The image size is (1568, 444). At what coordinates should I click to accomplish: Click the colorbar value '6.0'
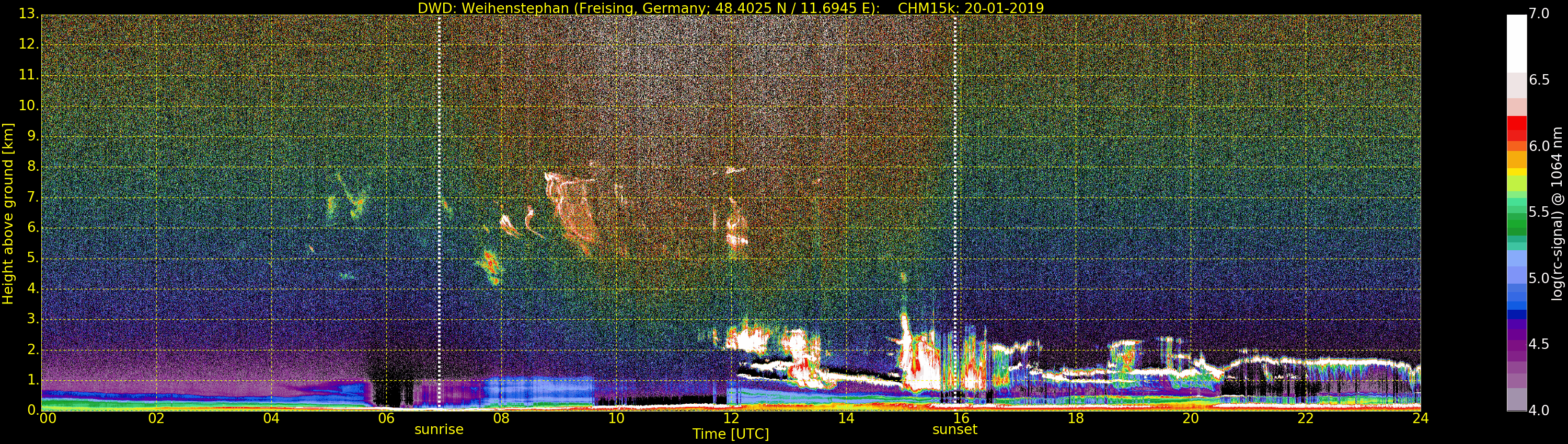[1539, 146]
